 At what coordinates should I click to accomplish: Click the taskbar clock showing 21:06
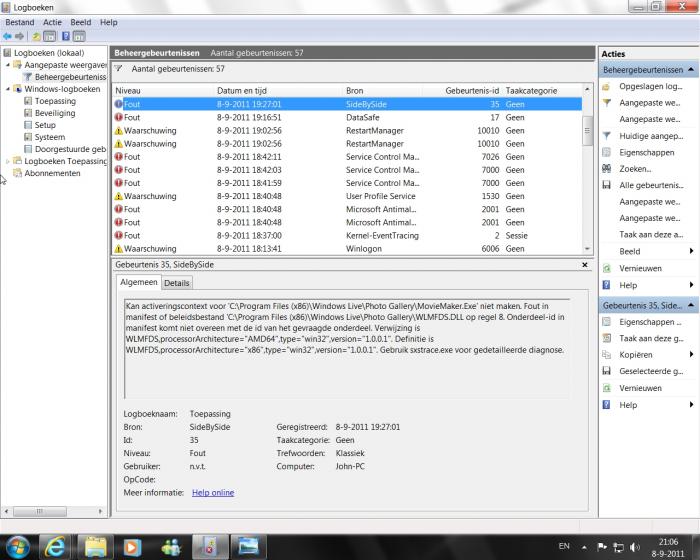(x=668, y=547)
